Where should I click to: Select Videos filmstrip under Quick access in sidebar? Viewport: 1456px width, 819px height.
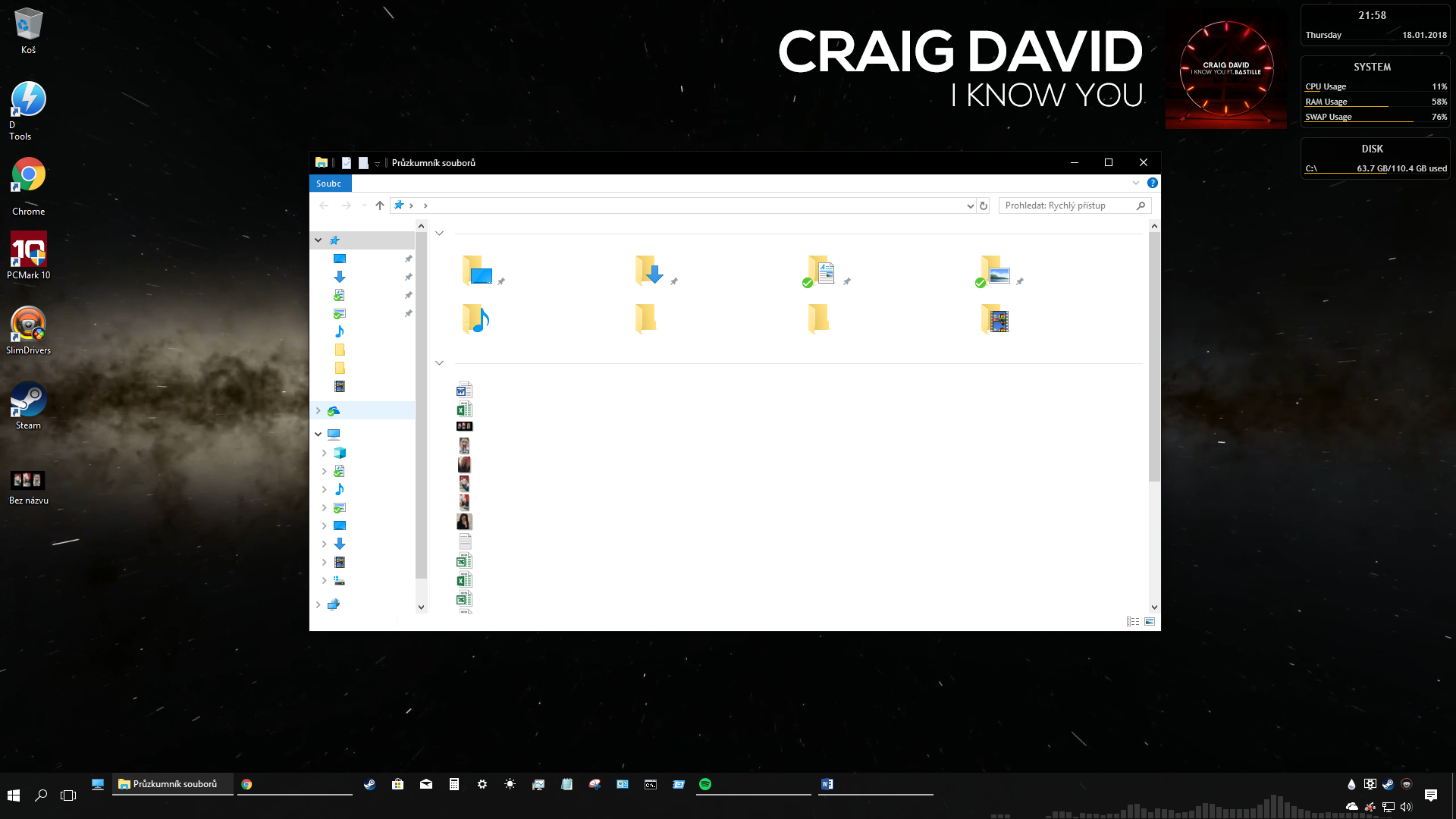(340, 386)
